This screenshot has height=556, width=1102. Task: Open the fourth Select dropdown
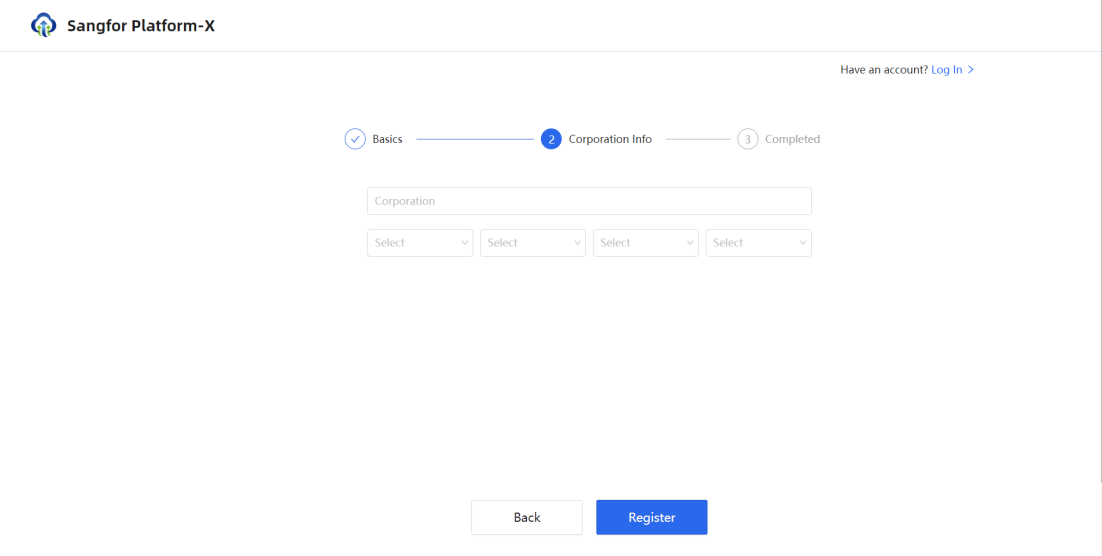click(758, 243)
